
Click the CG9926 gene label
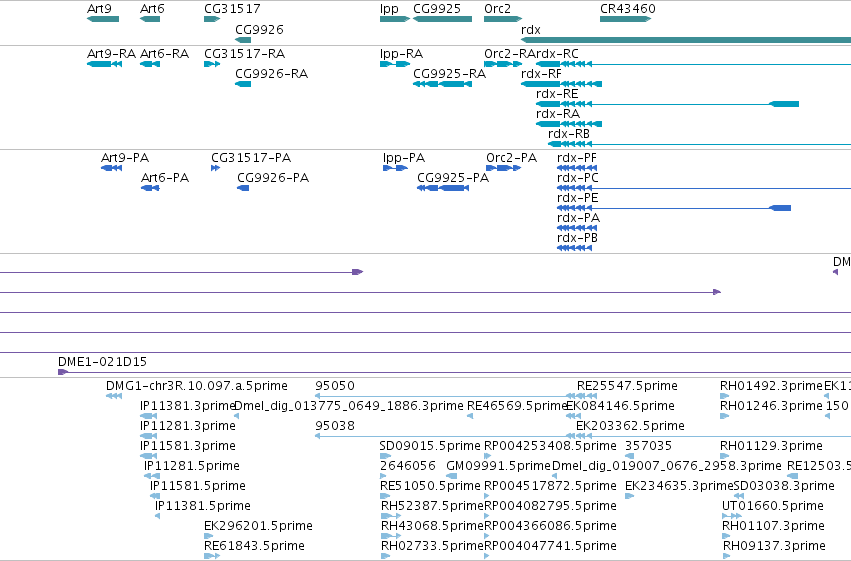point(259,29)
